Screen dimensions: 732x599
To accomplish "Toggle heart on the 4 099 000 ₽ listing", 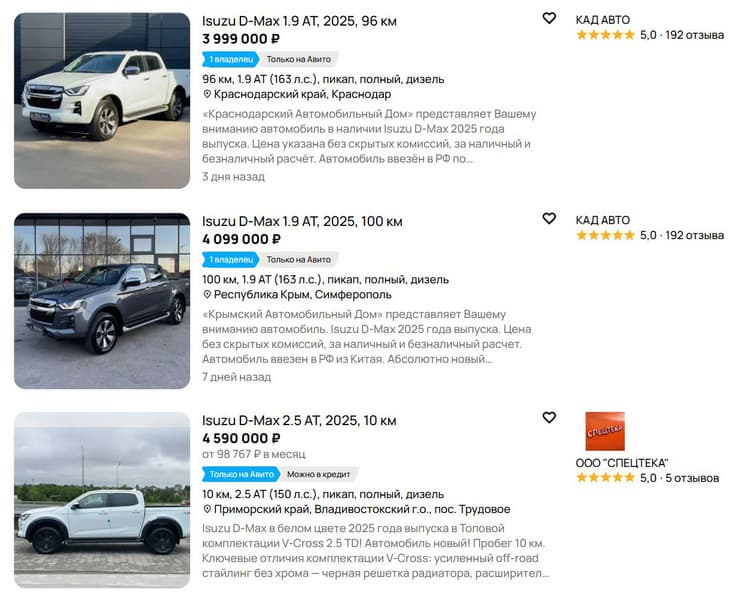I will coord(549,218).
